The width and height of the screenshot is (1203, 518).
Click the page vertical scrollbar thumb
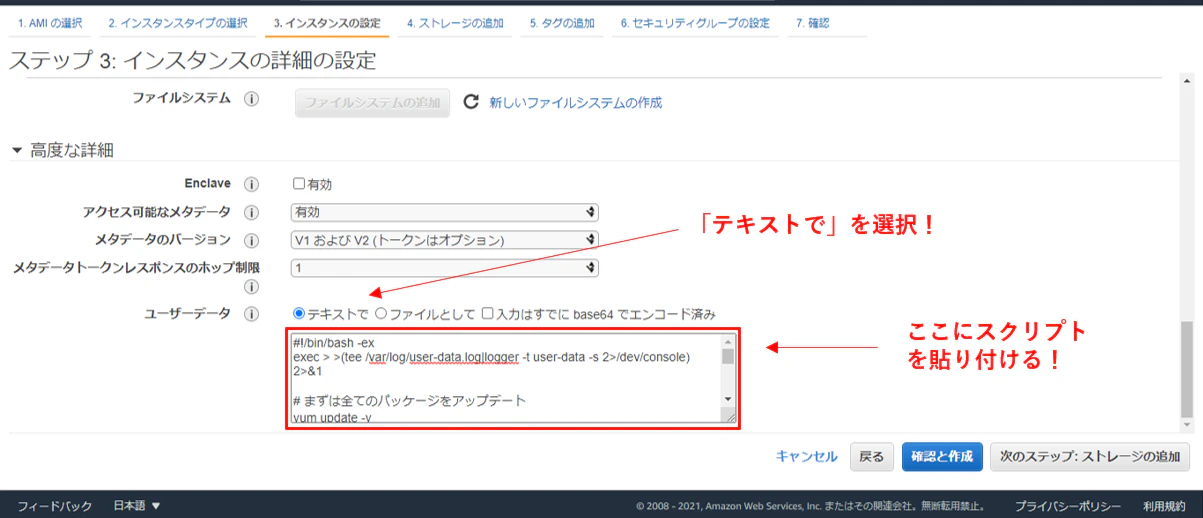coord(1187,370)
